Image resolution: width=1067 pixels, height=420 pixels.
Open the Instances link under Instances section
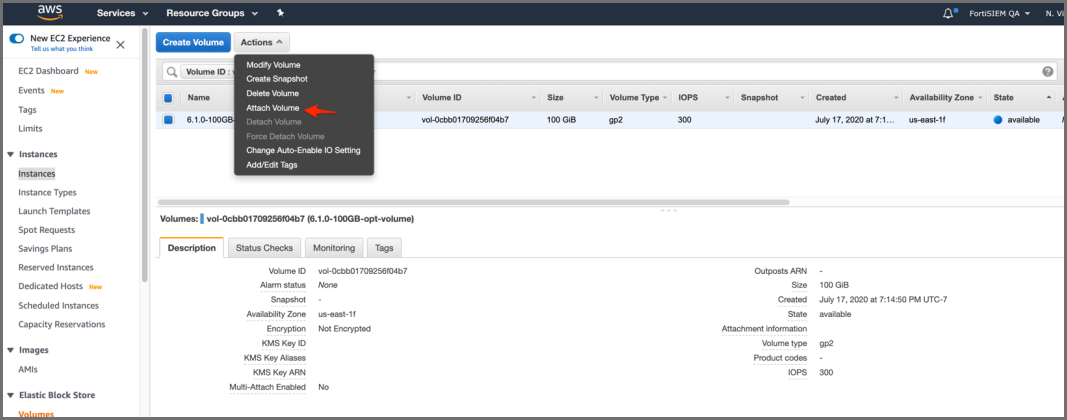click(x=37, y=174)
